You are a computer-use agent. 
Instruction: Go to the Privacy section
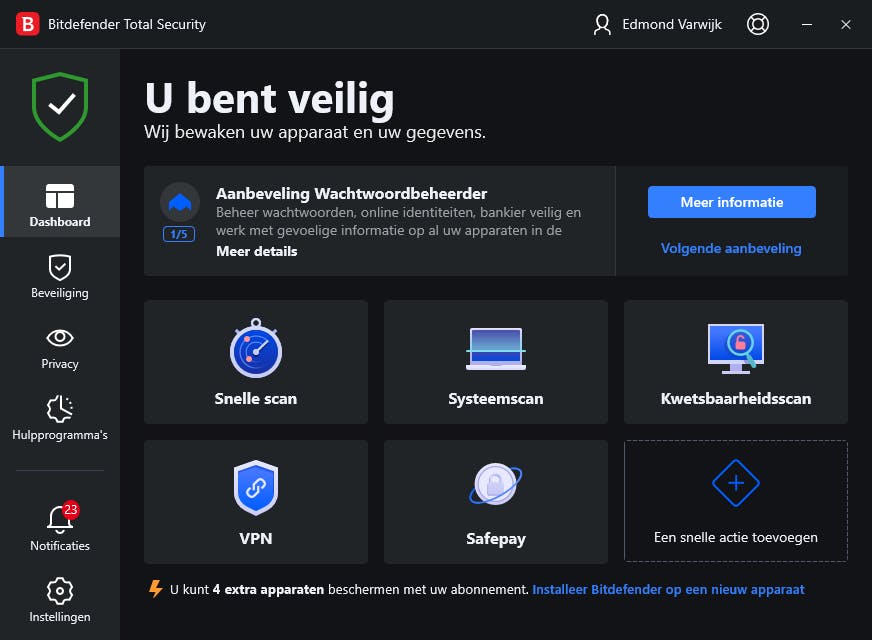(x=60, y=346)
